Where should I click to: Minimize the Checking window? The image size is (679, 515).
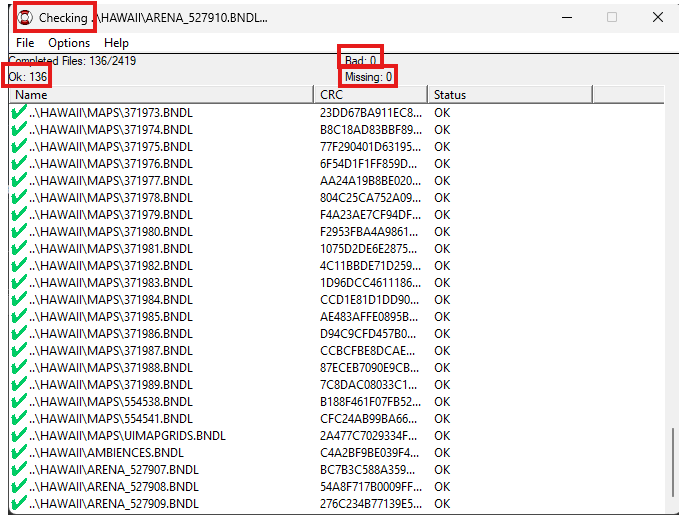tap(567, 17)
